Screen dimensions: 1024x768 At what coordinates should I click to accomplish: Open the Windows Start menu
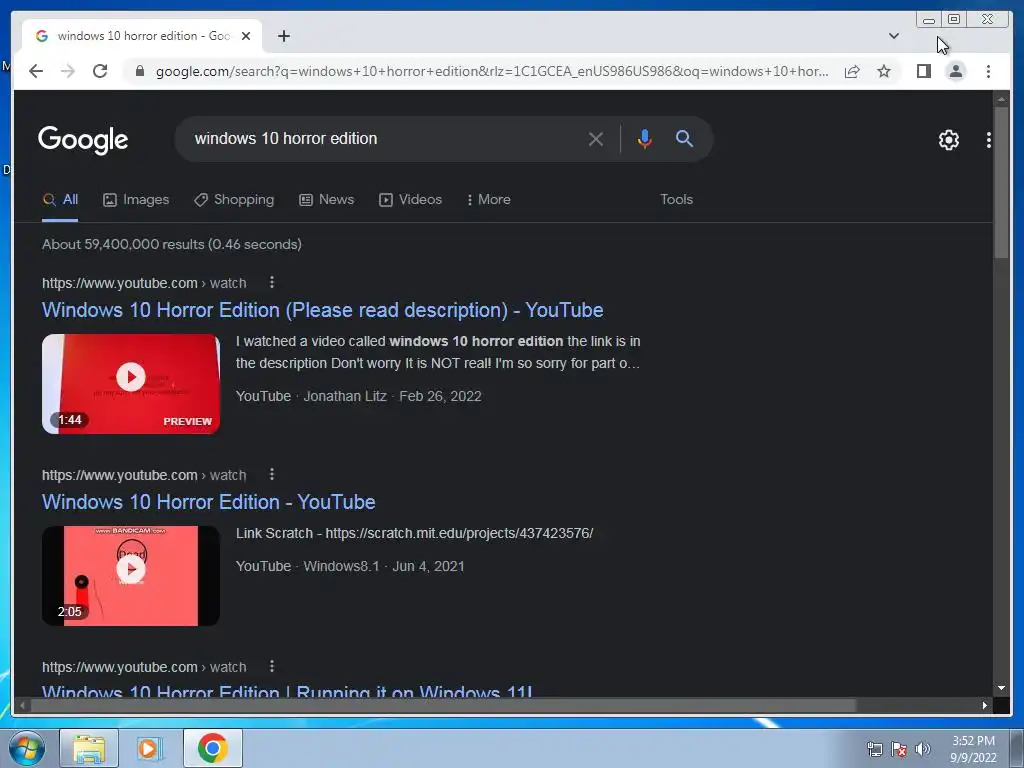(27, 748)
